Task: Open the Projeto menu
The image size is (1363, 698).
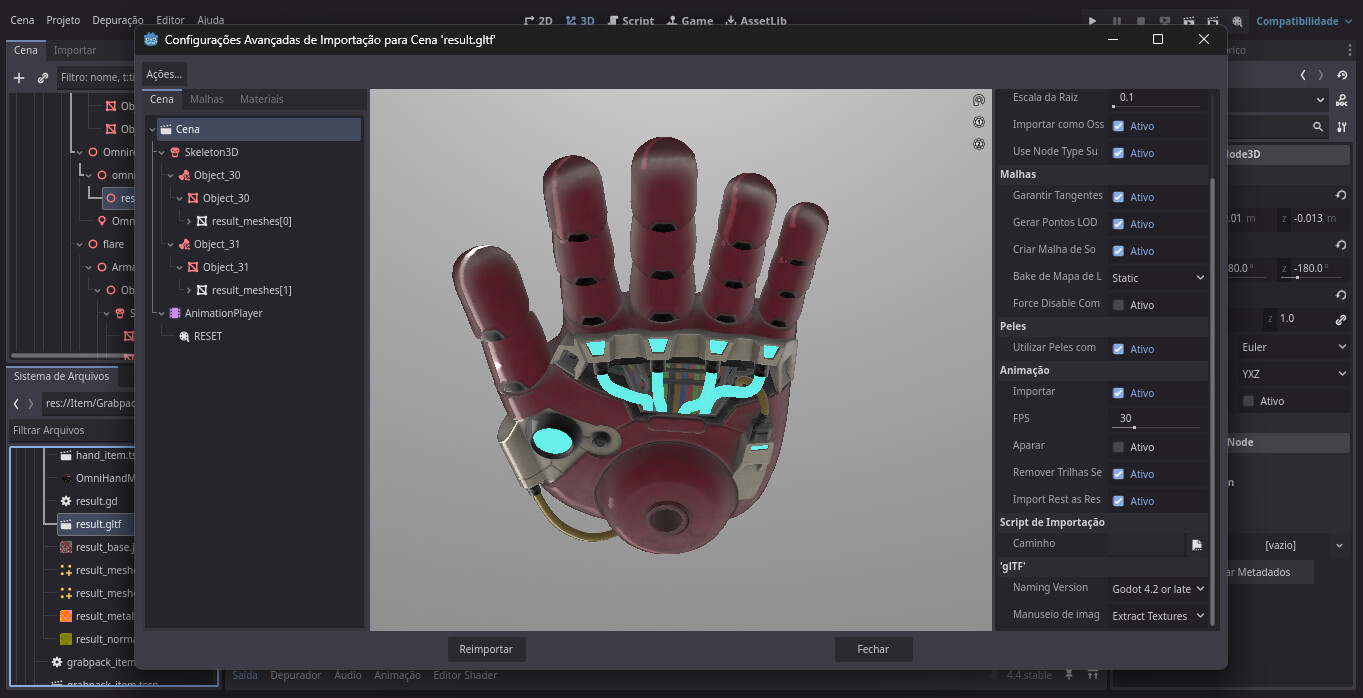Action: pyautogui.click(x=64, y=20)
